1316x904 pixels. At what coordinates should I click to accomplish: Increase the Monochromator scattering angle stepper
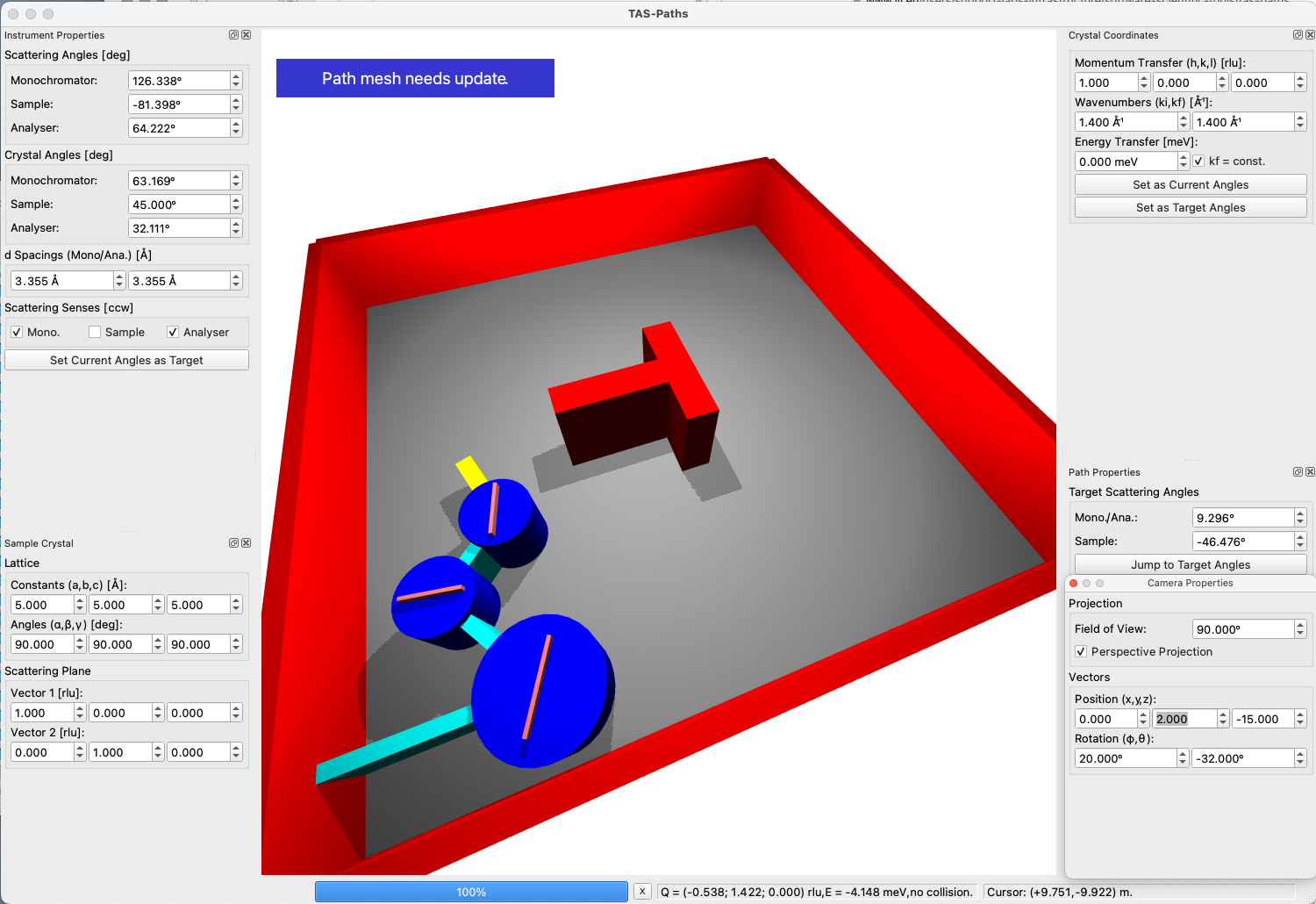236,76
